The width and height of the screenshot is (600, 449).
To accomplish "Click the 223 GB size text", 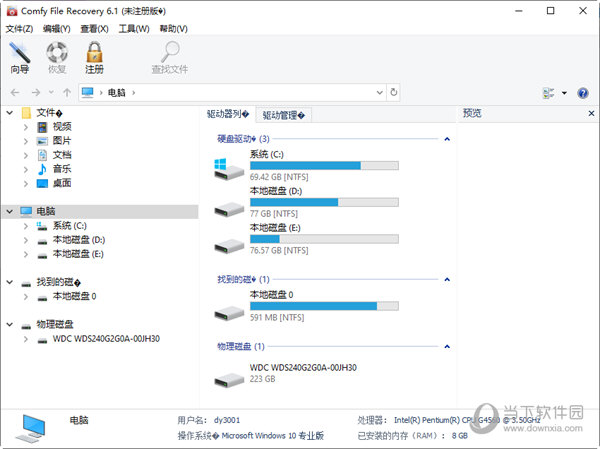I will click(x=262, y=379).
